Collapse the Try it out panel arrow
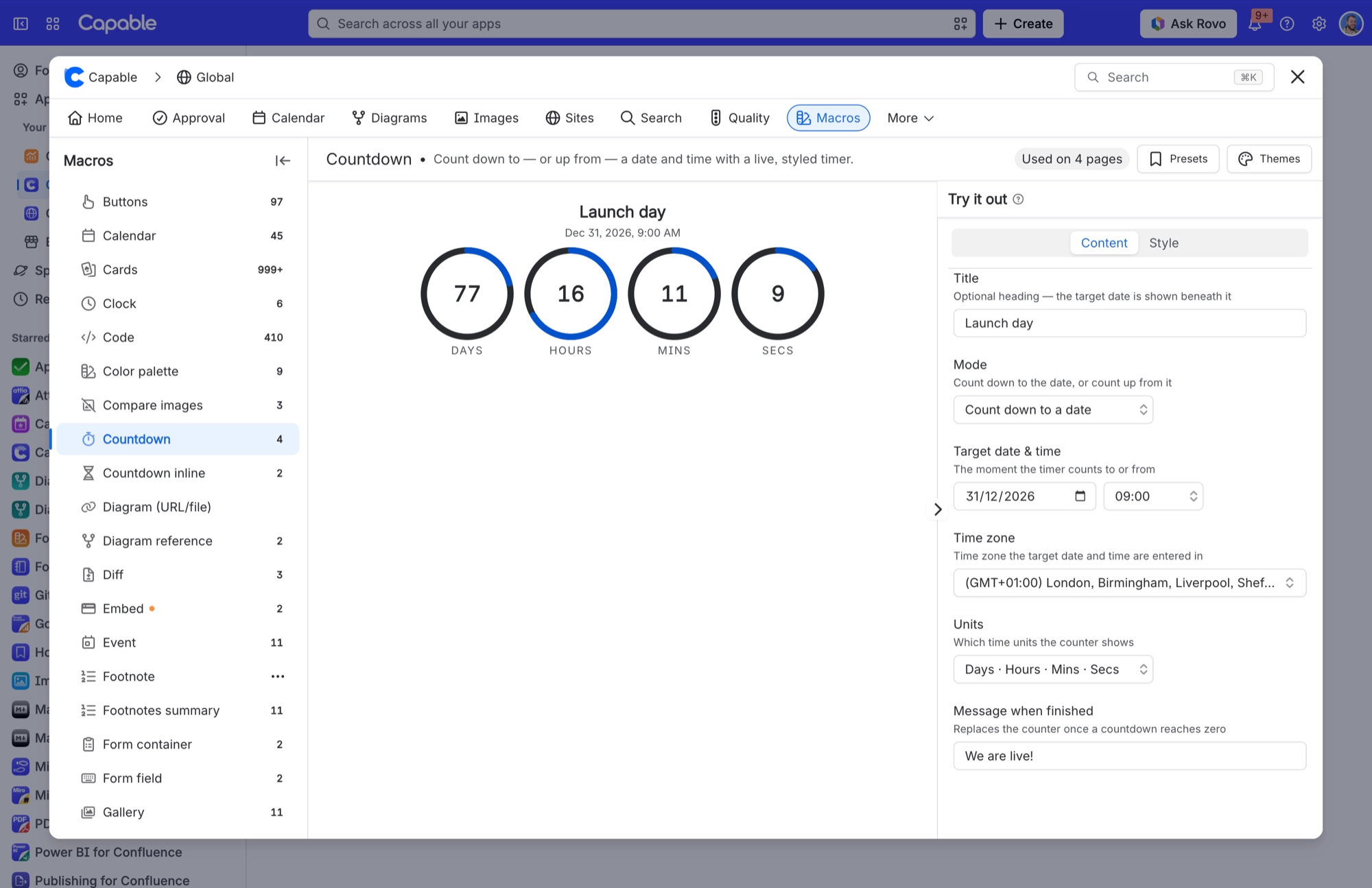 pyautogui.click(x=938, y=509)
